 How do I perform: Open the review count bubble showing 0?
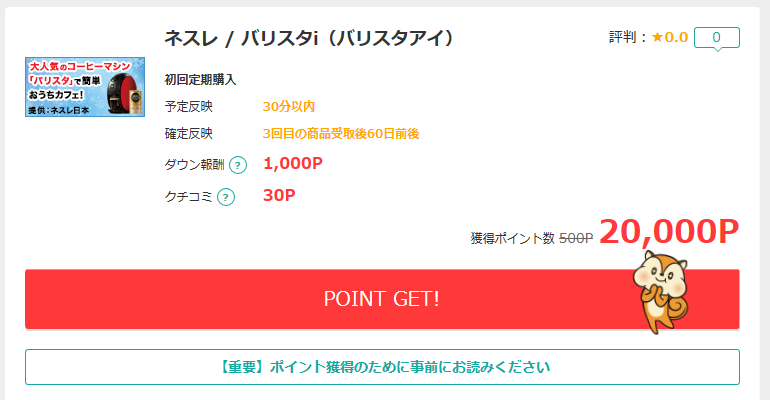point(716,38)
